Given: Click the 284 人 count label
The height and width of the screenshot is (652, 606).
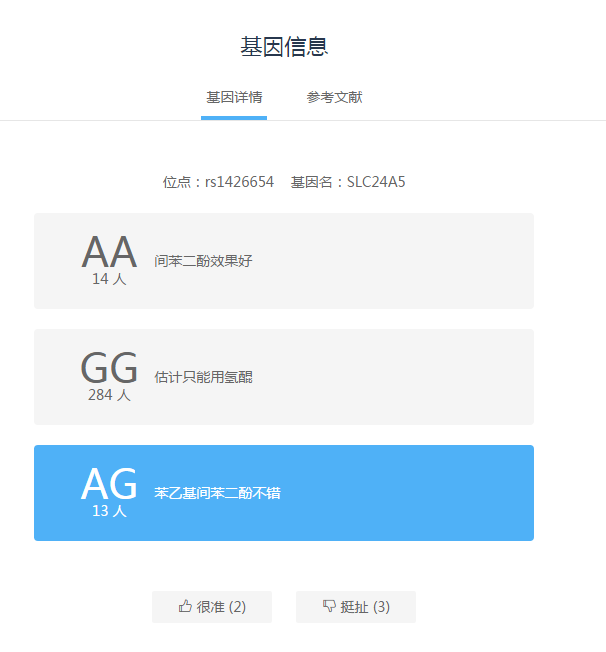Looking at the screenshot, I should (109, 395).
